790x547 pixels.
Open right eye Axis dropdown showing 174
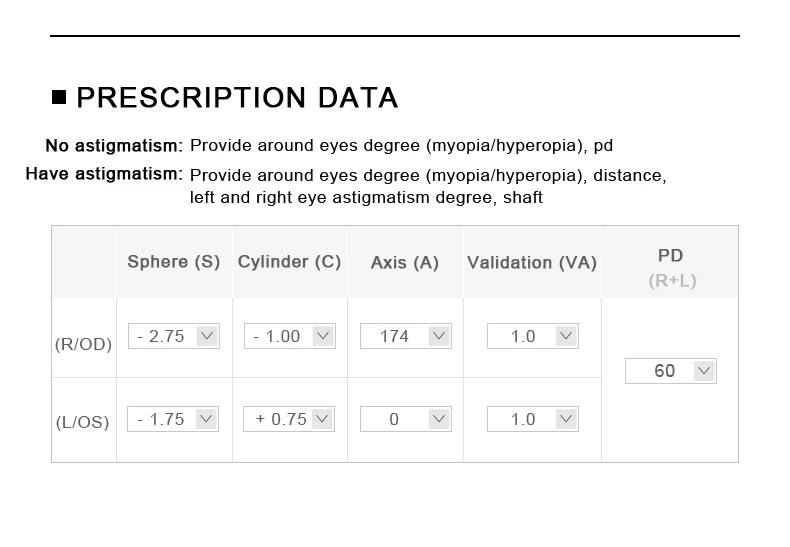click(x=405, y=336)
